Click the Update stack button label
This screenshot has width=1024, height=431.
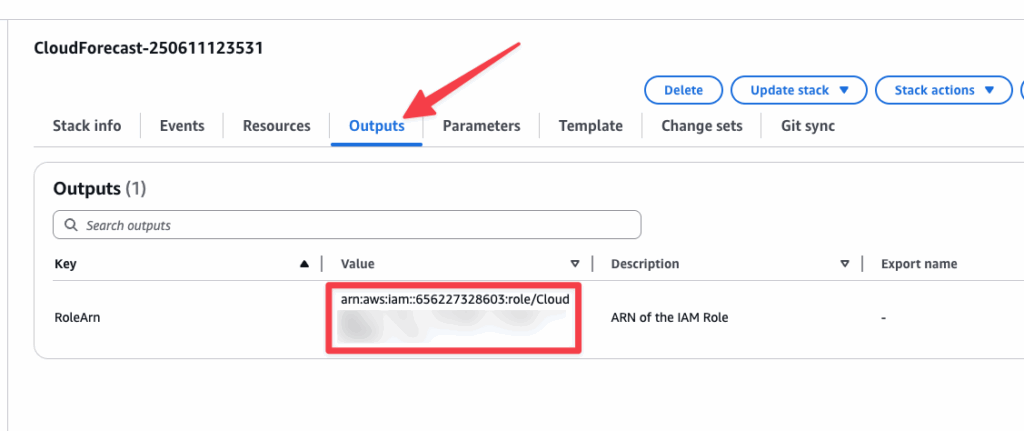coord(789,90)
